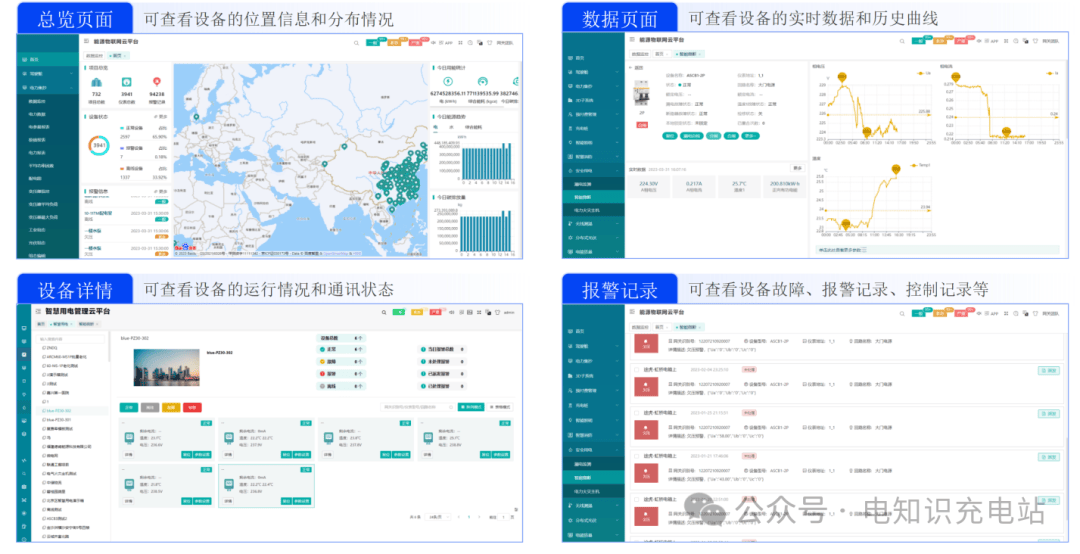Tick the checkbox on alarm row dated 2023-02-04

[637, 369]
